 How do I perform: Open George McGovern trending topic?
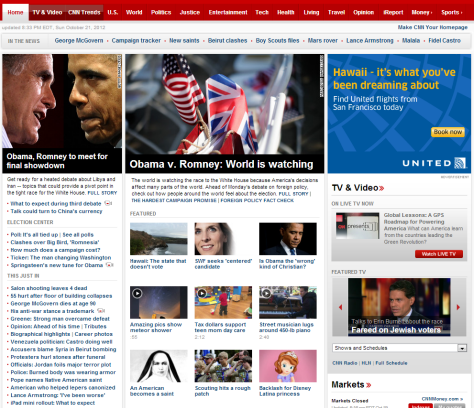(79, 41)
